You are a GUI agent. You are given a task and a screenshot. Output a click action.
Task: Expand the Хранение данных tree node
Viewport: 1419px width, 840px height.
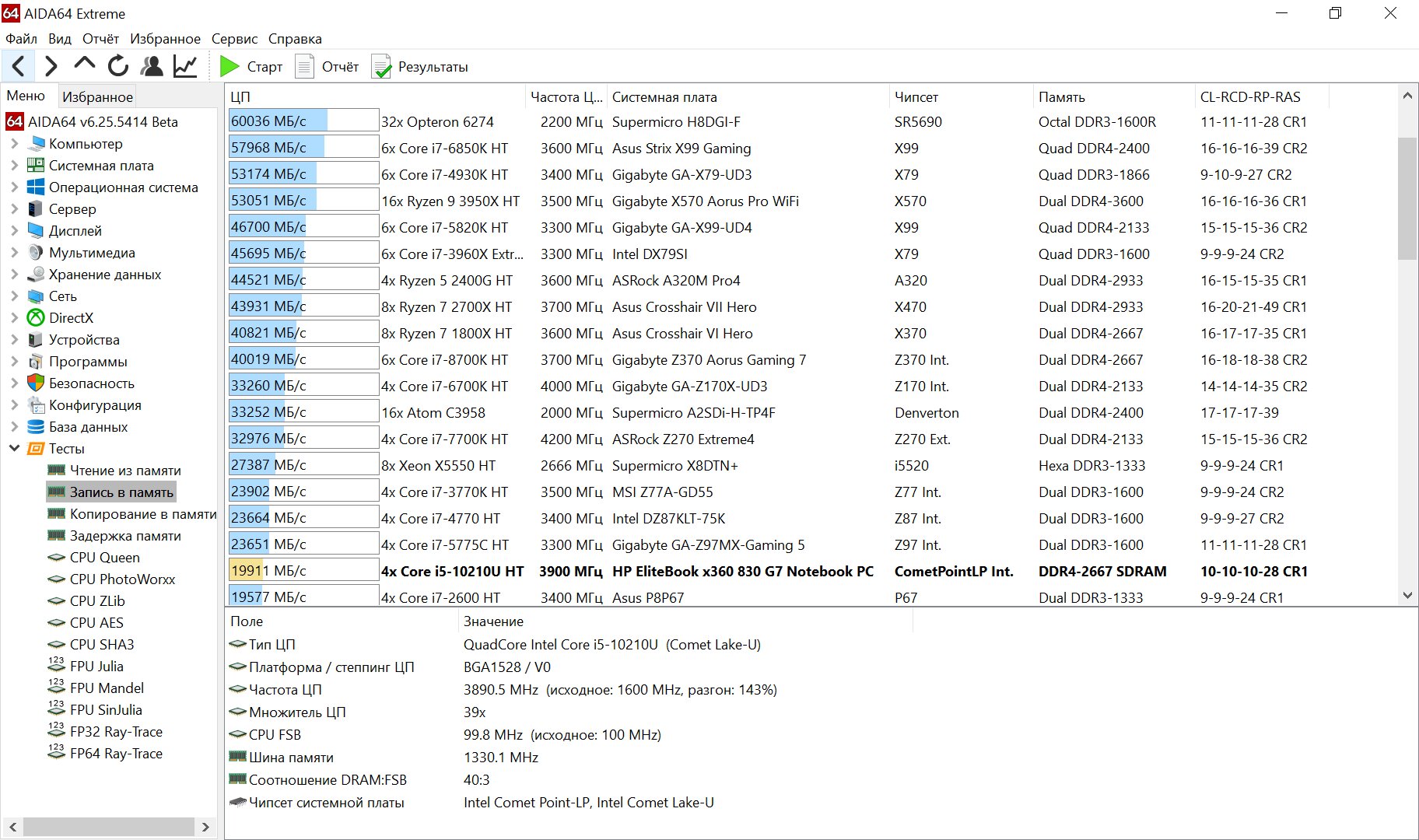[14, 275]
